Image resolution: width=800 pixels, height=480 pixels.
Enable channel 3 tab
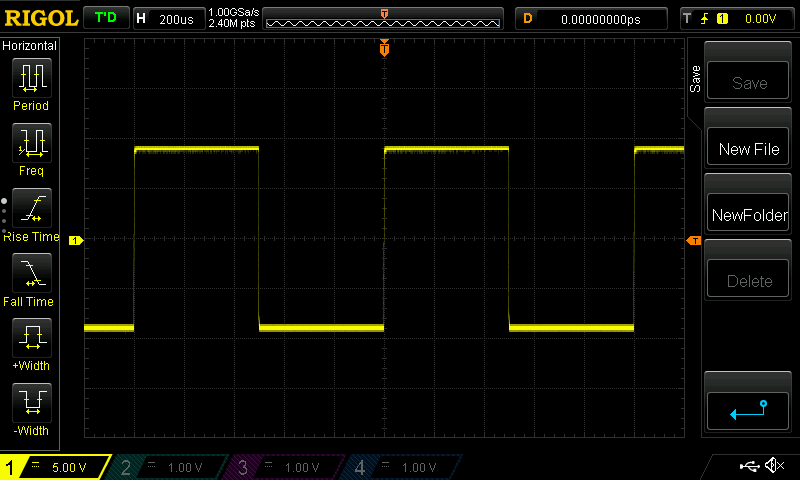[x=285, y=467]
